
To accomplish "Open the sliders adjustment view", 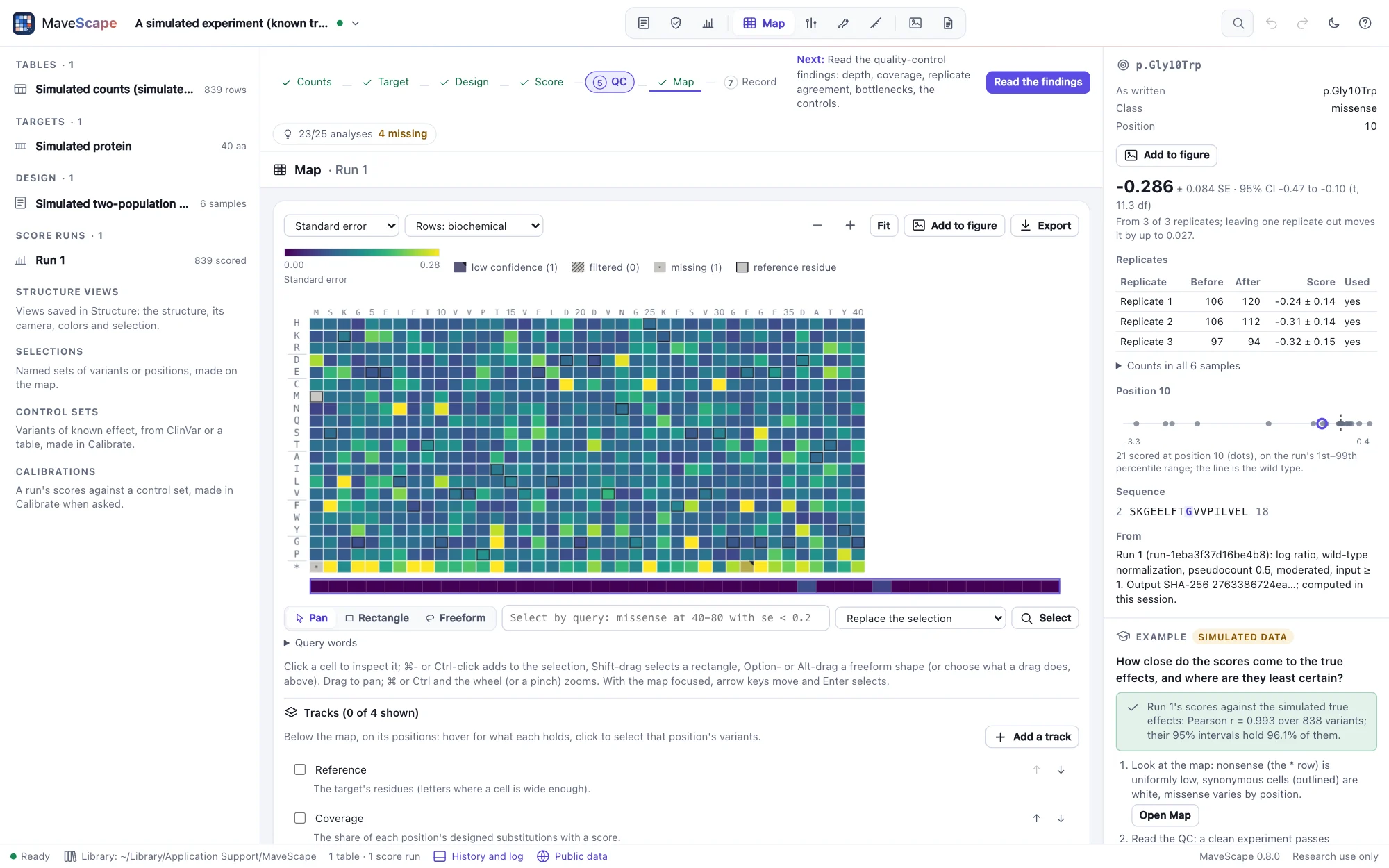I will click(x=811, y=23).
